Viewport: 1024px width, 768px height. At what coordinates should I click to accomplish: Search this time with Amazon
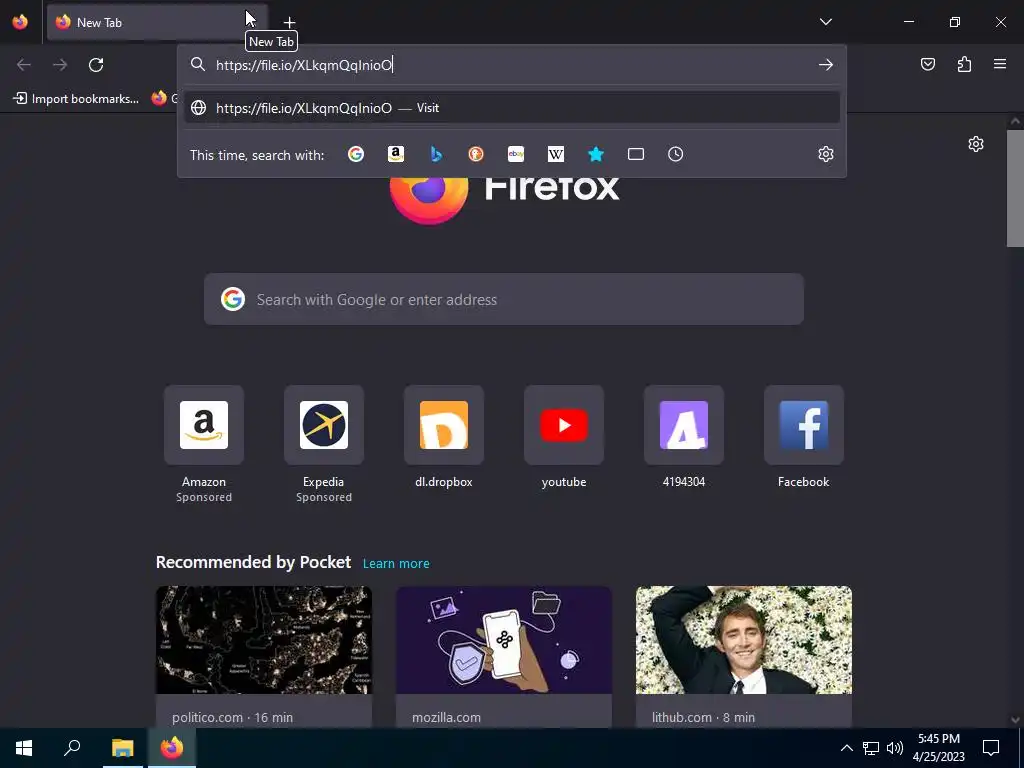[396, 154]
